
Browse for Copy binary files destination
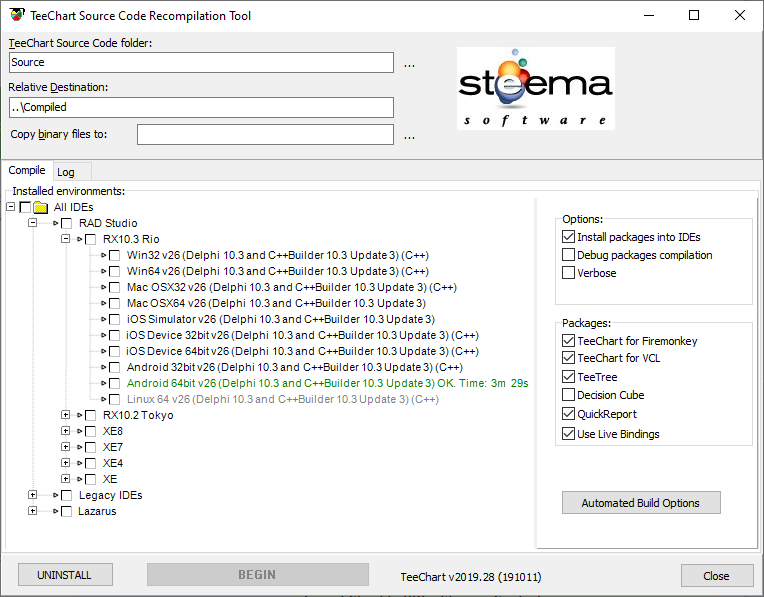click(x=409, y=136)
